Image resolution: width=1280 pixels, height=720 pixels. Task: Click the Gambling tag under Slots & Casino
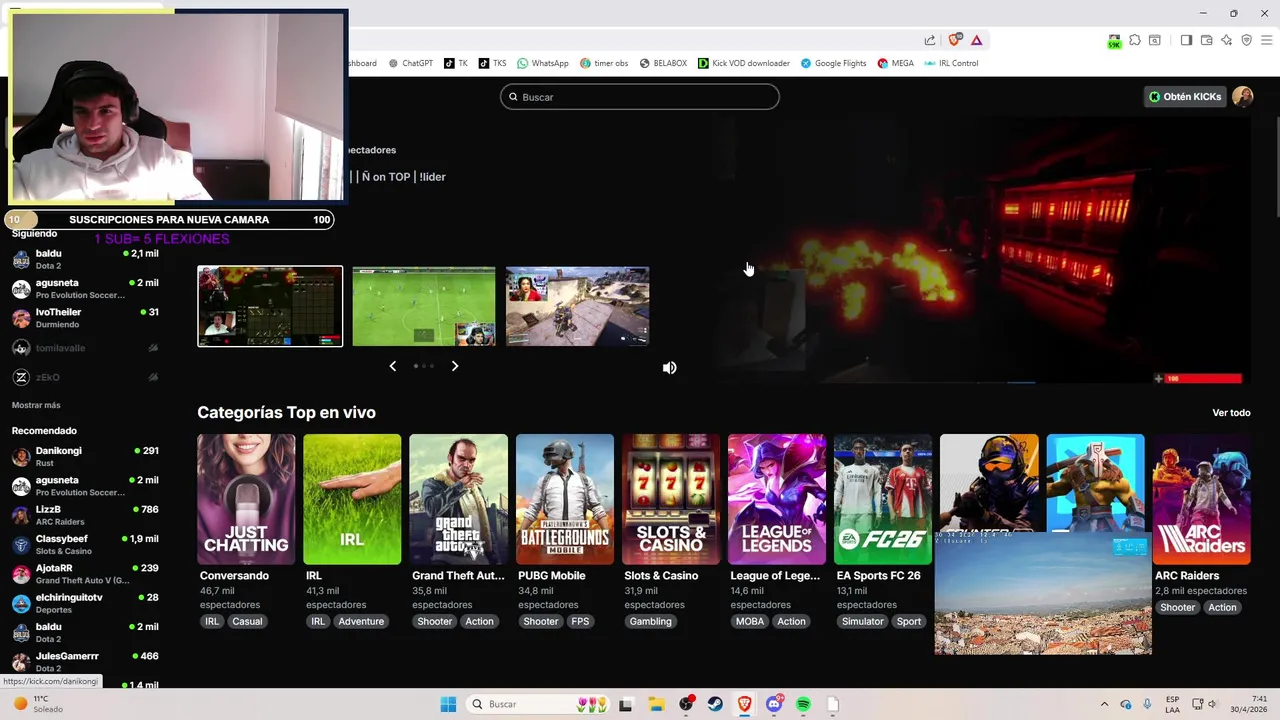650,621
